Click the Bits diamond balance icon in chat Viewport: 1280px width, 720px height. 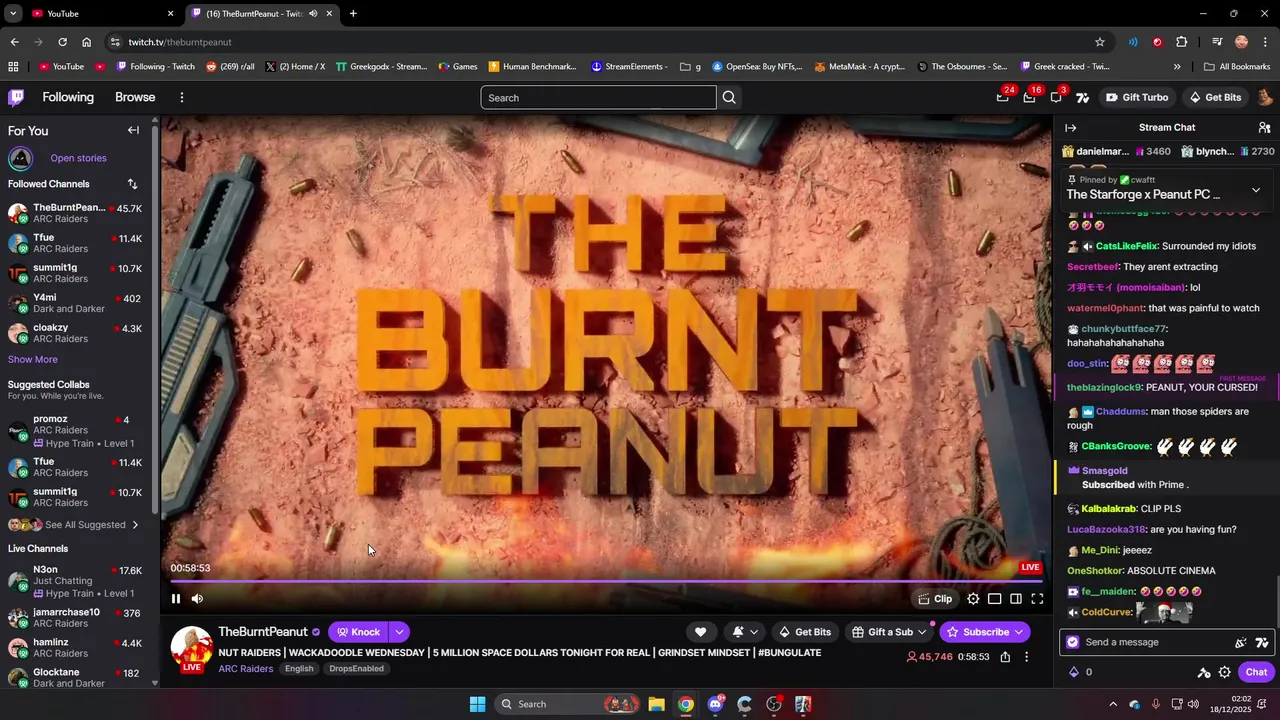click(1074, 672)
